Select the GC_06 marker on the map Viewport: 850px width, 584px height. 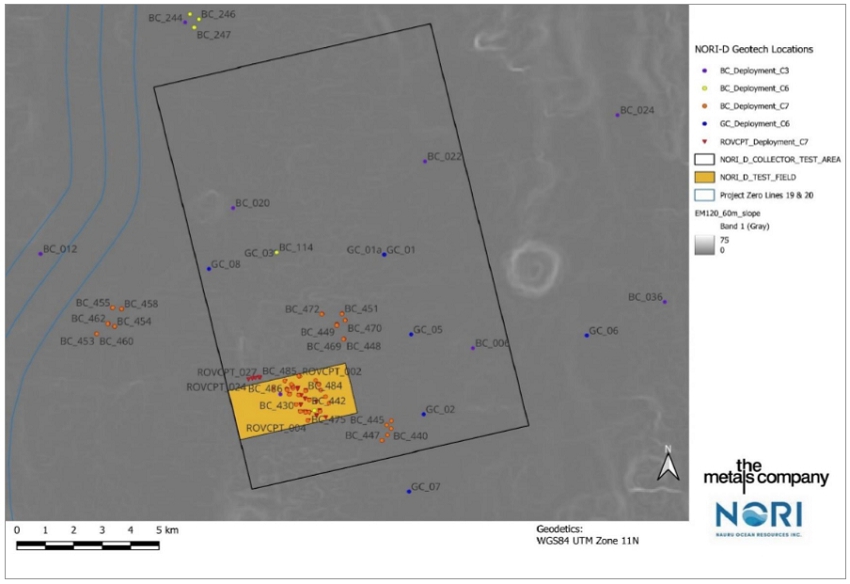coord(586,335)
